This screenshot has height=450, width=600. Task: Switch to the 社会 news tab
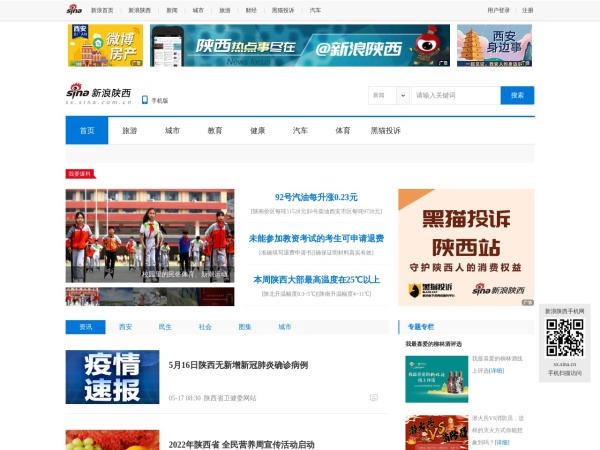(205, 327)
